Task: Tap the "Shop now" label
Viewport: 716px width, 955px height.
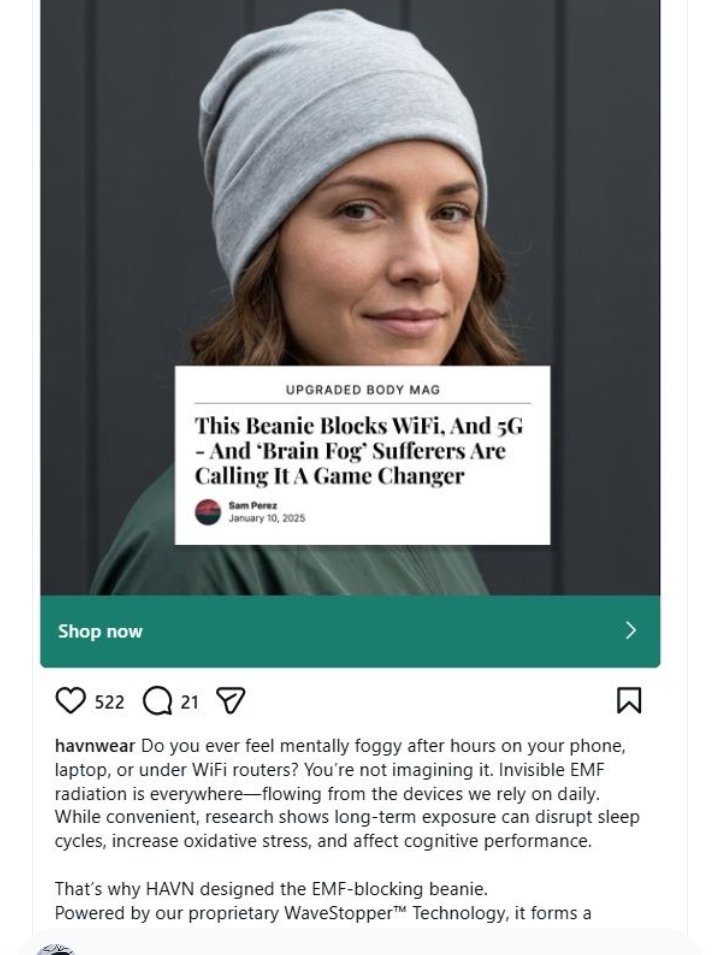Action: [x=100, y=631]
